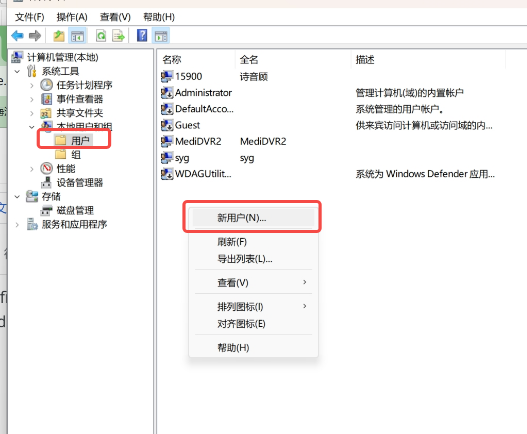Click the blue Back arrow in toolbar
The width and height of the screenshot is (527, 434).
tap(17, 35)
